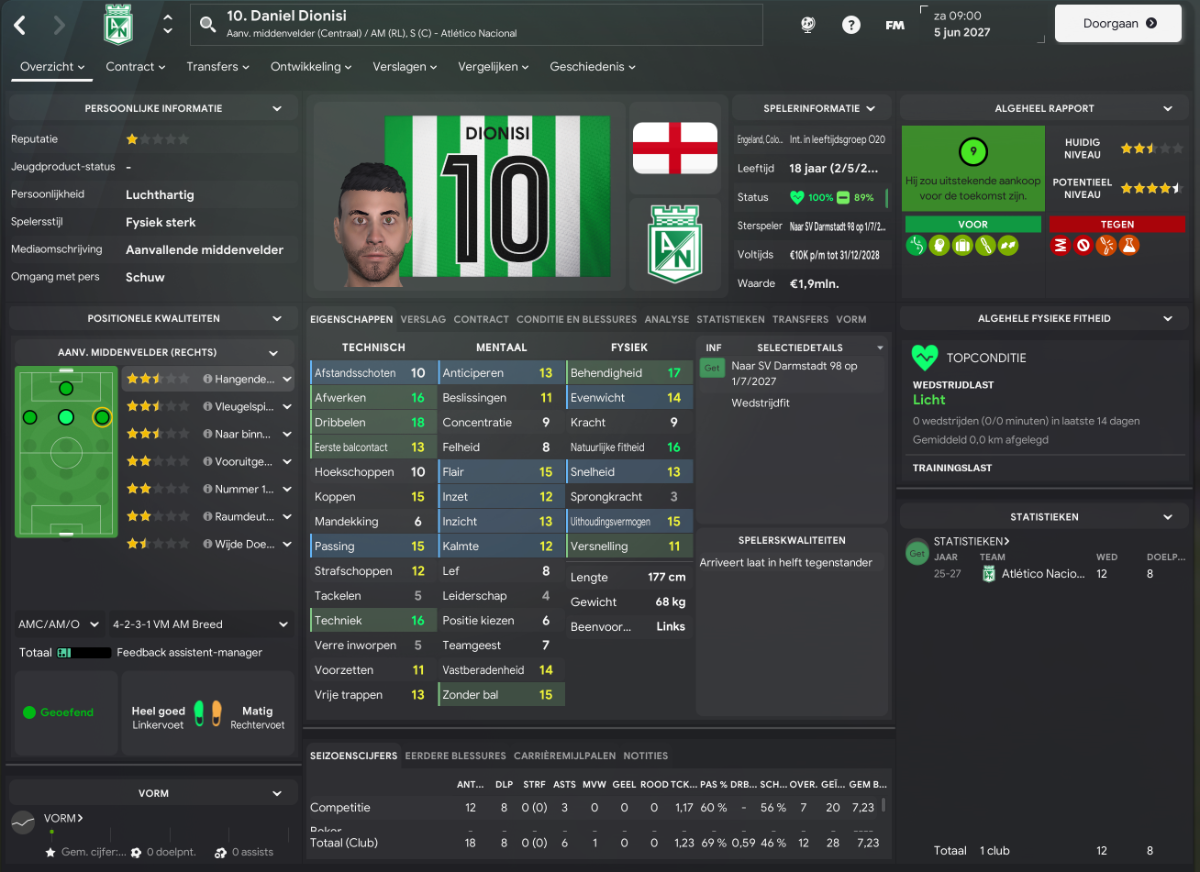This screenshot has width=1200, height=872.
Task: Click the Atlético Nacional club badge in header
Action: click(119, 24)
